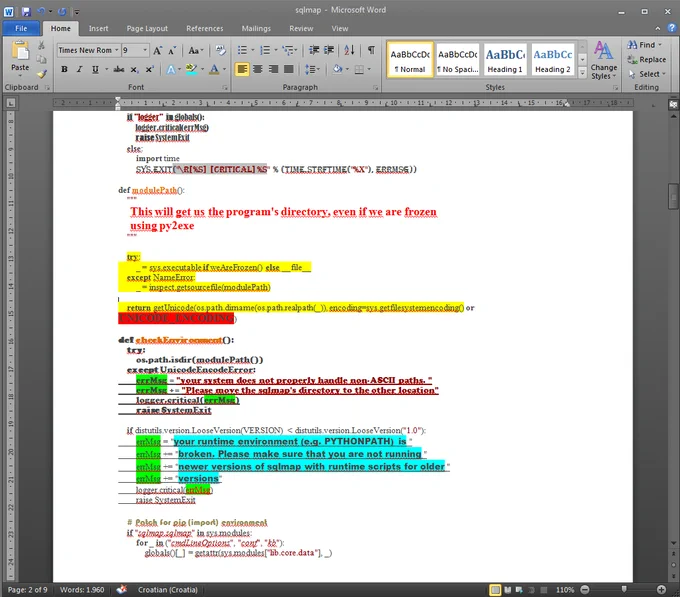Image resolution: width=680 pixels, height=597 pixels.
Task: Switch to the Insert tab
Action: [x=98, y=28]
